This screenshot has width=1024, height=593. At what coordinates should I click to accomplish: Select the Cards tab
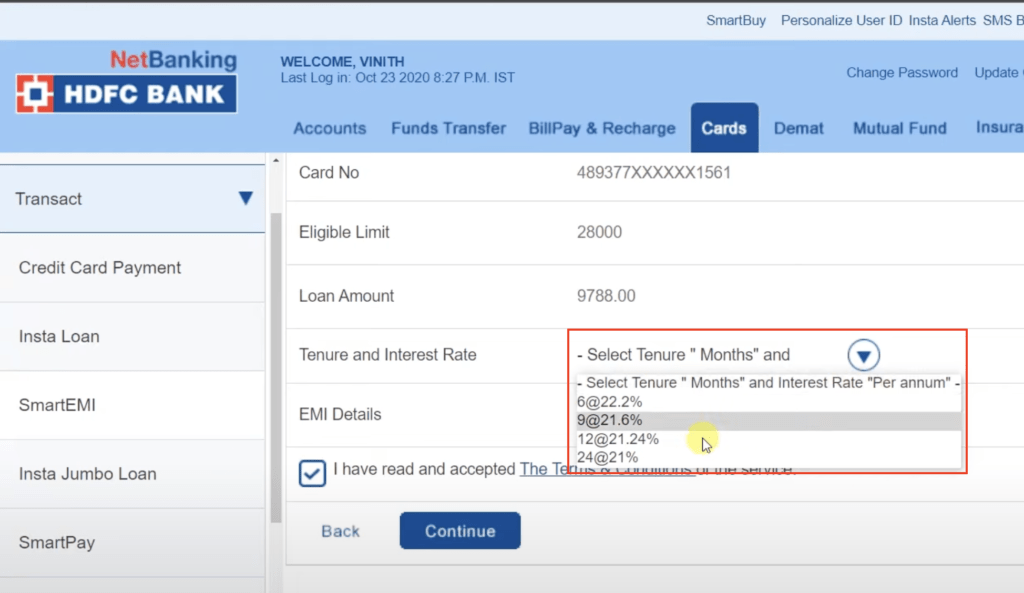point(724,128)
